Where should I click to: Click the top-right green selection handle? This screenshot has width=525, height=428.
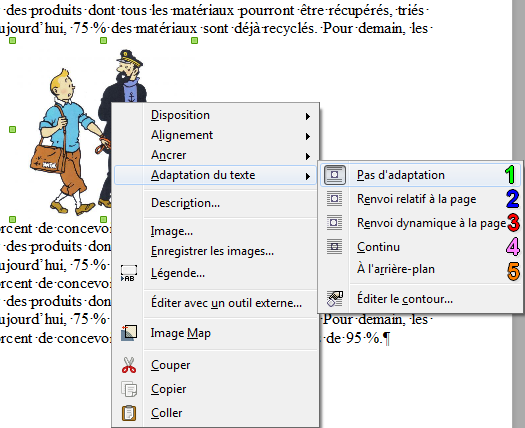[x=194, y=41]
